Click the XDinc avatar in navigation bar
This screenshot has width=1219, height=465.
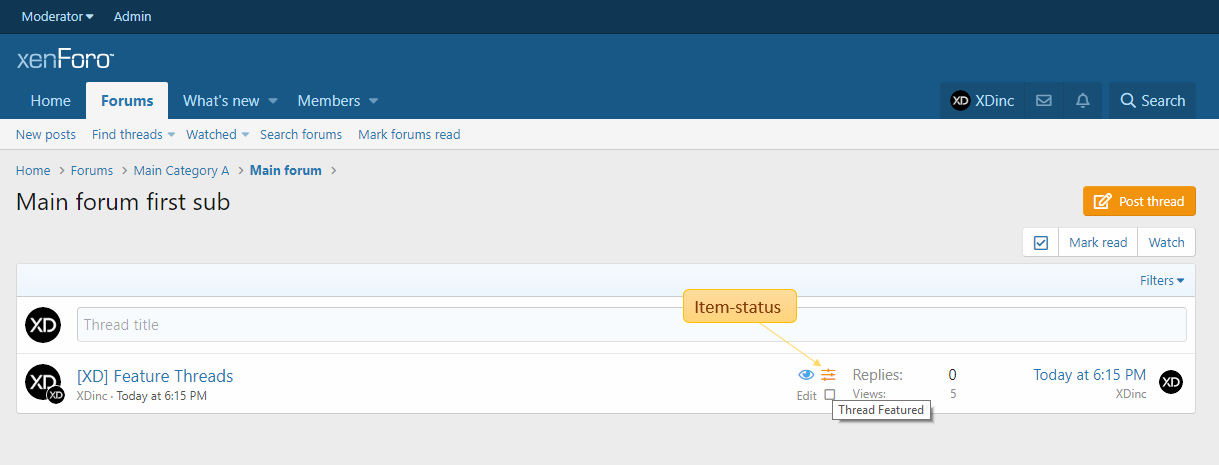click(960, 101)
